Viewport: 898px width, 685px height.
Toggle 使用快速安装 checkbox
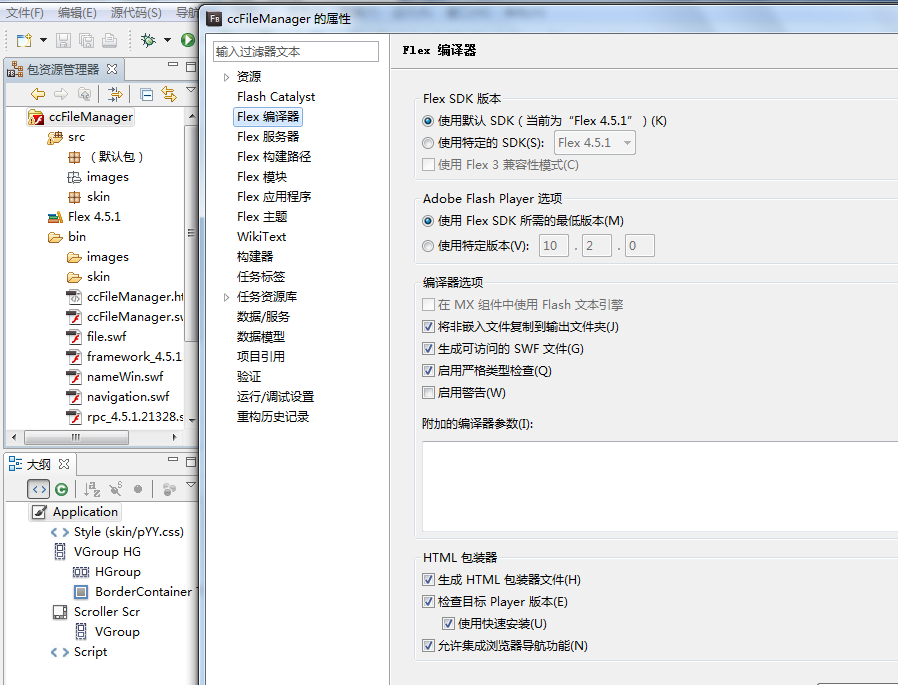(448, 623)
